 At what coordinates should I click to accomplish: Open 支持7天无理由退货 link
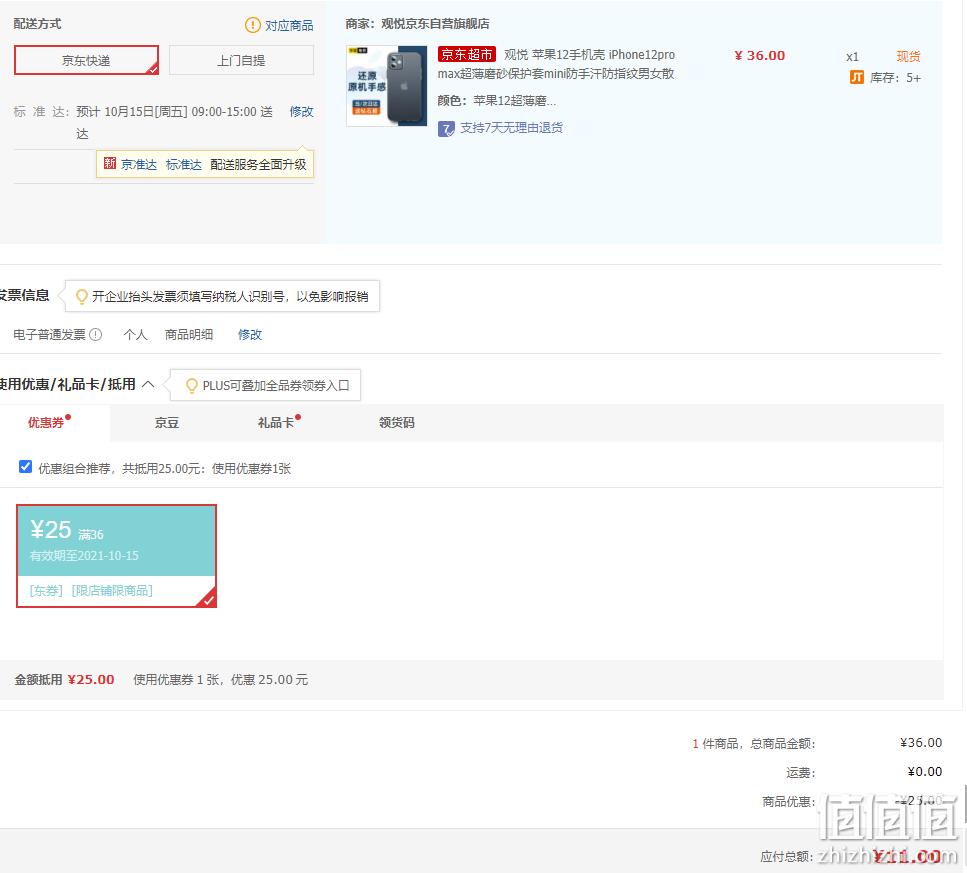coord(511,128)
